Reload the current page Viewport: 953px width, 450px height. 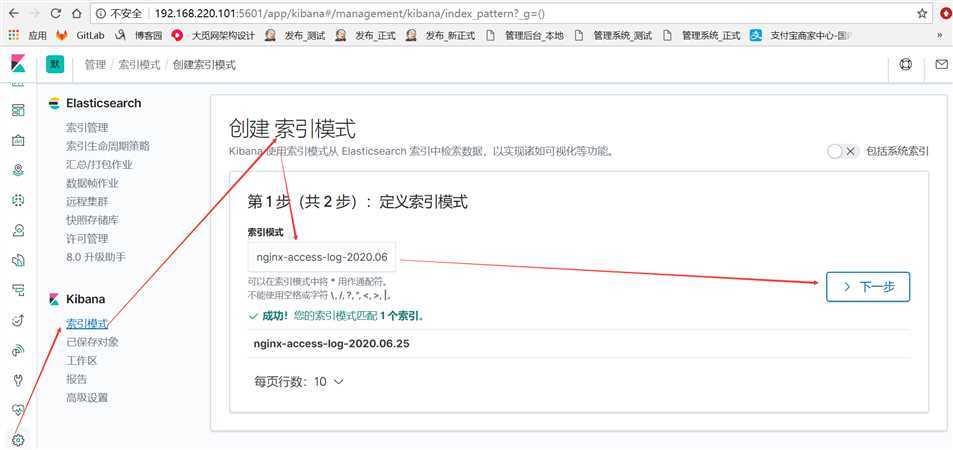(56, 13)
